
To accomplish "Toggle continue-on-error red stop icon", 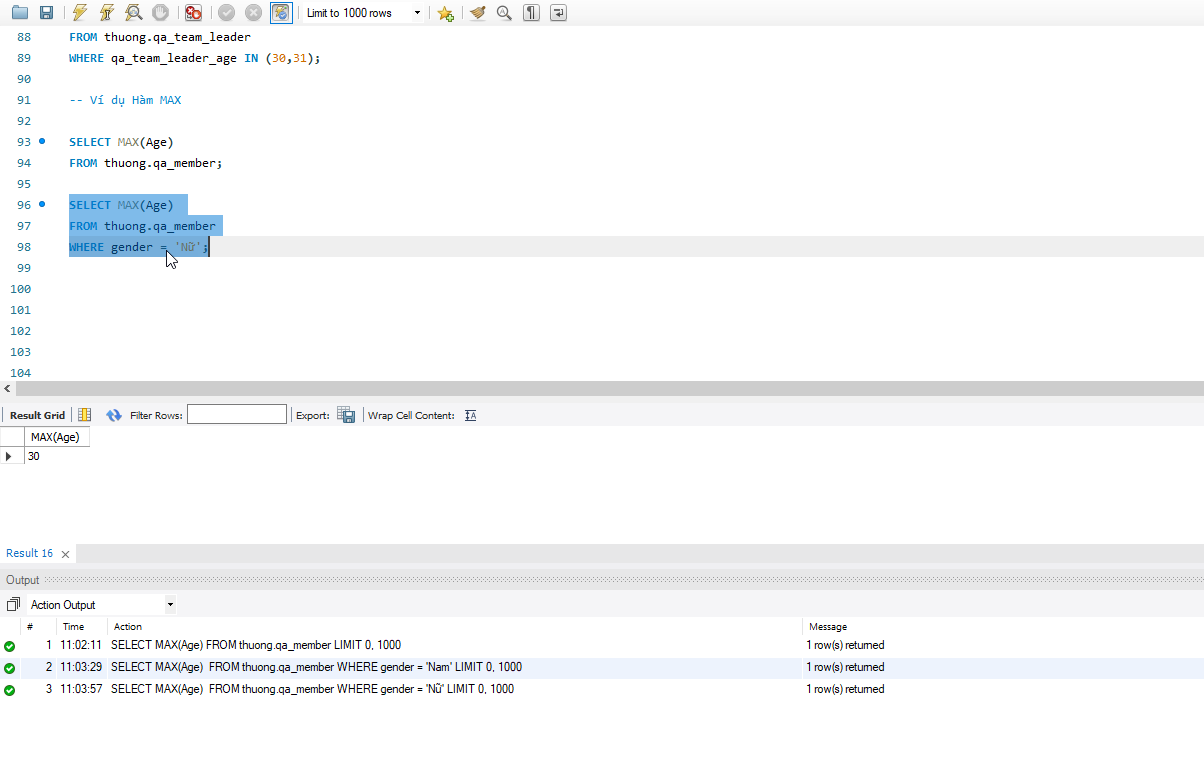I will coord(194,13).
